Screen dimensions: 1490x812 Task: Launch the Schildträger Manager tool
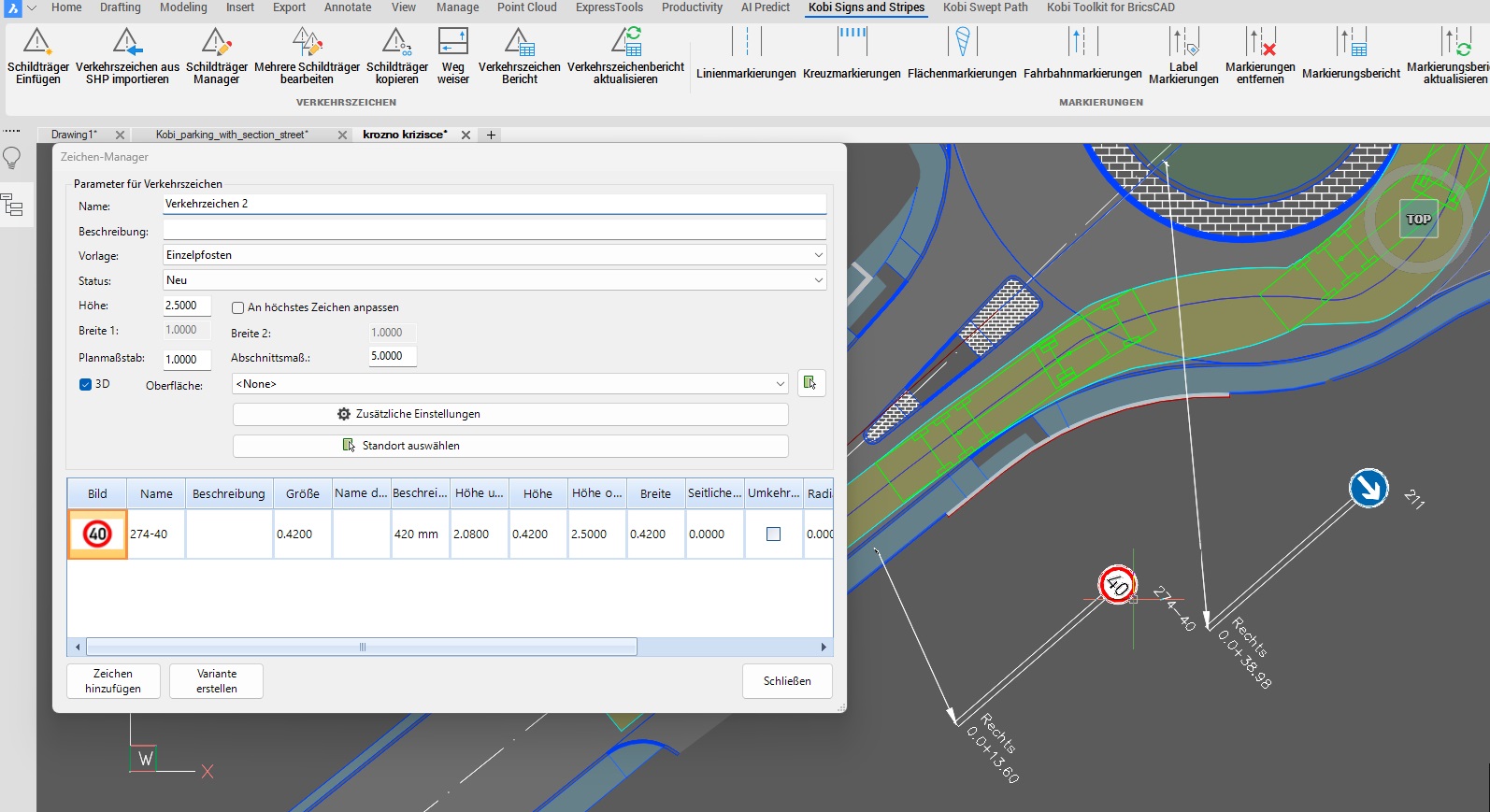point(217,55)
